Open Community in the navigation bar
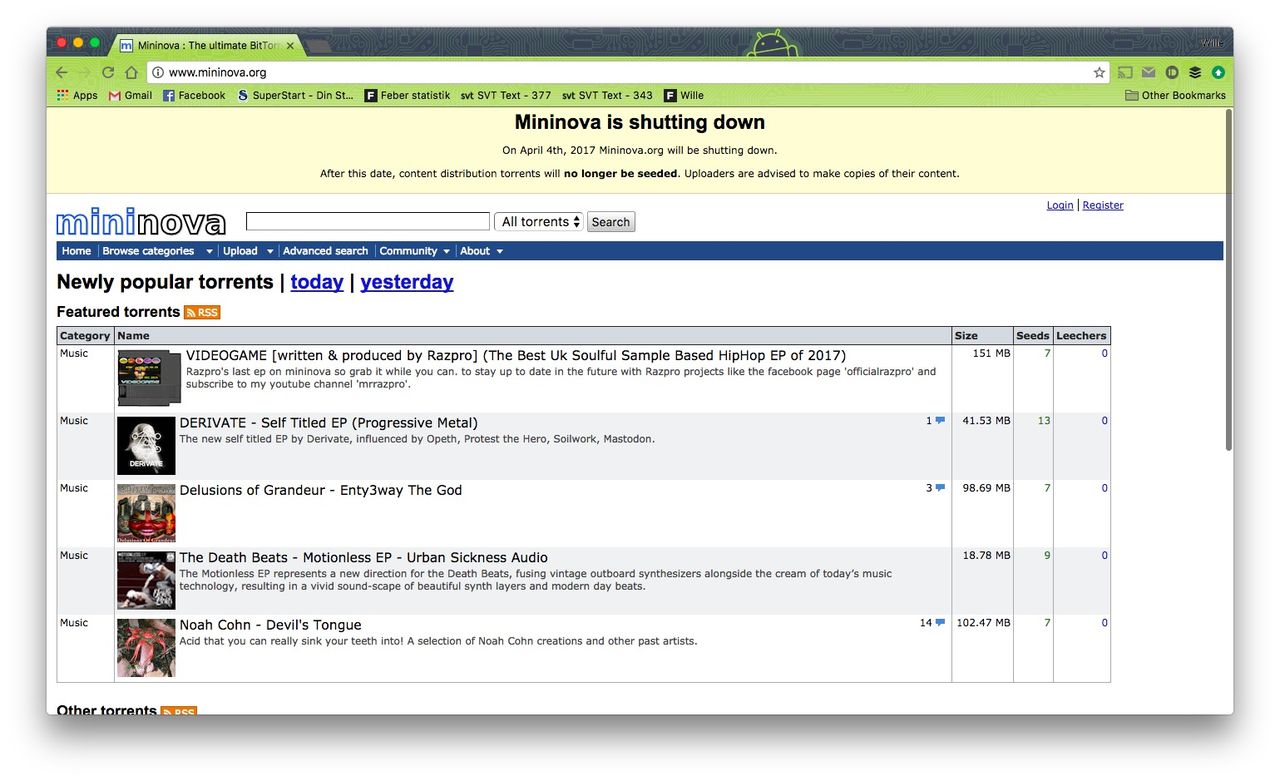 point(408,251)
